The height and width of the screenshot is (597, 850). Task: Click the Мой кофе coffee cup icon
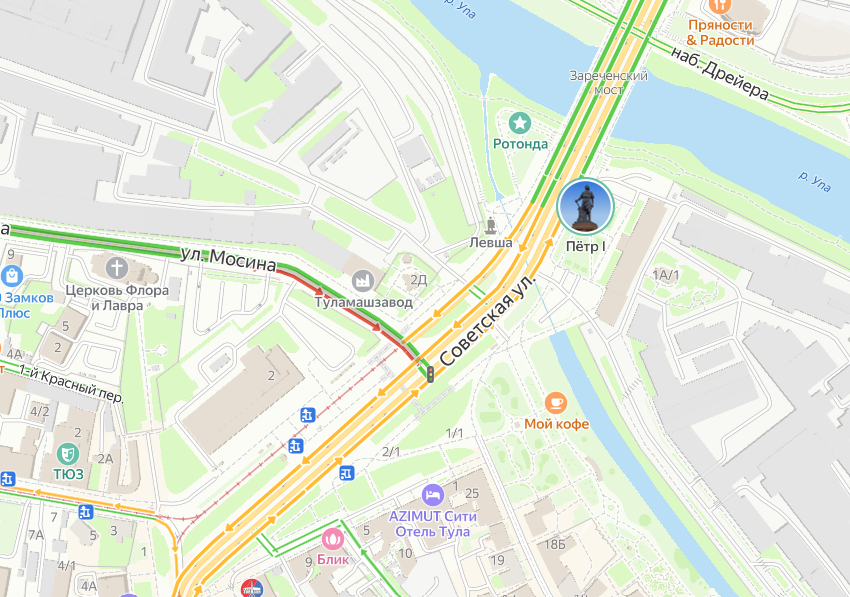[556, 403]
